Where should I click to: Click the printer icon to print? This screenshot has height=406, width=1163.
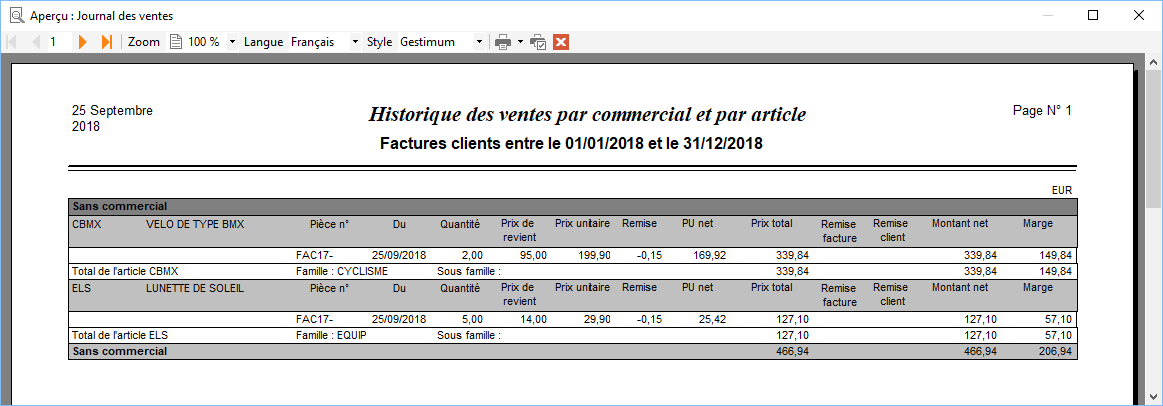point(504,42)
